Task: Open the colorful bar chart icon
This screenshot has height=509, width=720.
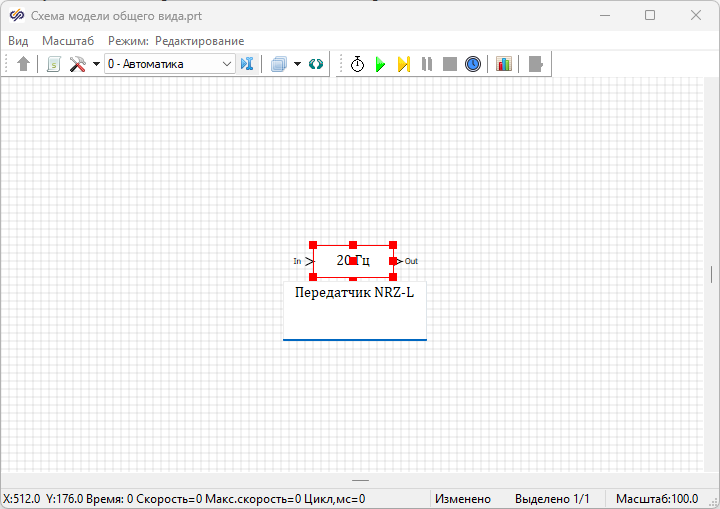Action: [x=504, y=64]
